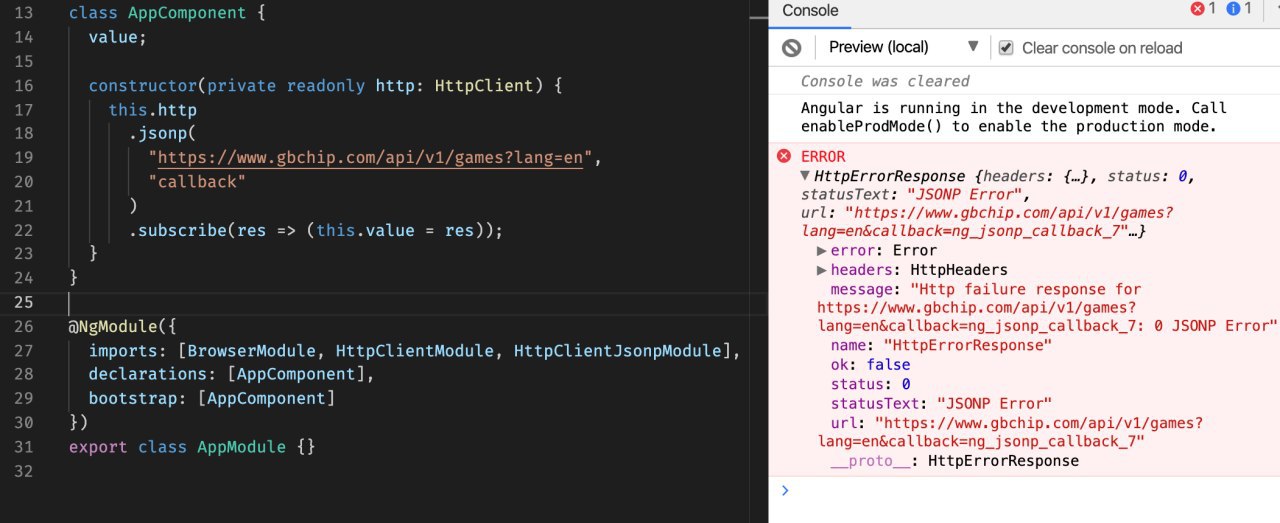The width and height of the screenshot is (1280, 523).
Task: Click the red ERROR circle icon
Action: tap(784, 156)
